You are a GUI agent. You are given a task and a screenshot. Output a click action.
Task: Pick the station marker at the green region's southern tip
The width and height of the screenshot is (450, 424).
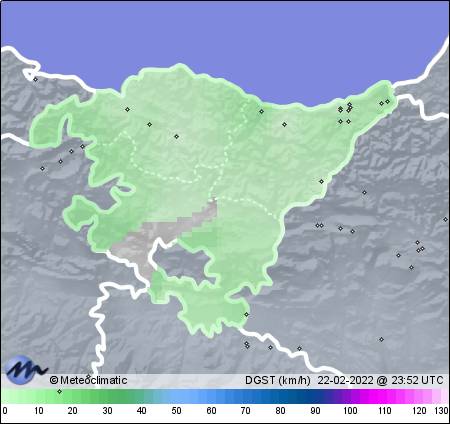pyautogui.click(x=246, y=314)
